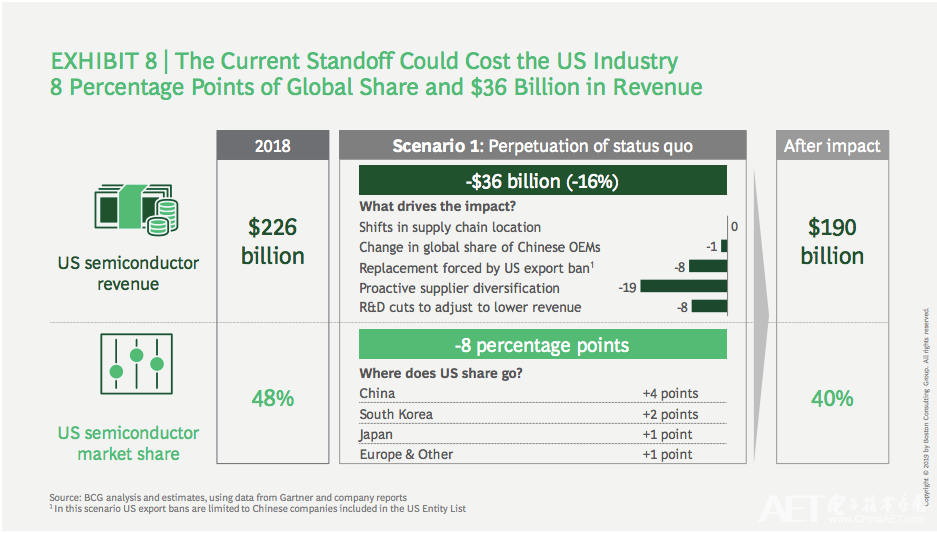
Task: Click the -8 Replacement forced by export ban bar
Action: tap(708, 266)
